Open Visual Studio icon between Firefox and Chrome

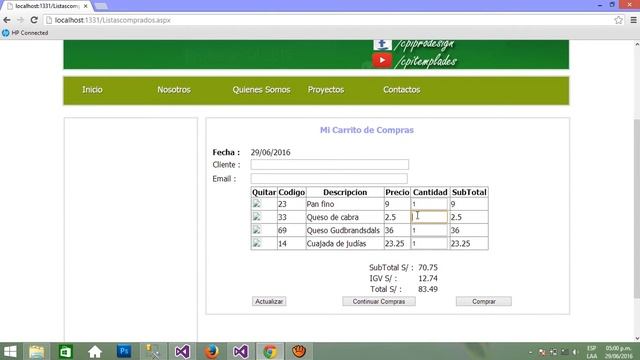click(241, 351)
